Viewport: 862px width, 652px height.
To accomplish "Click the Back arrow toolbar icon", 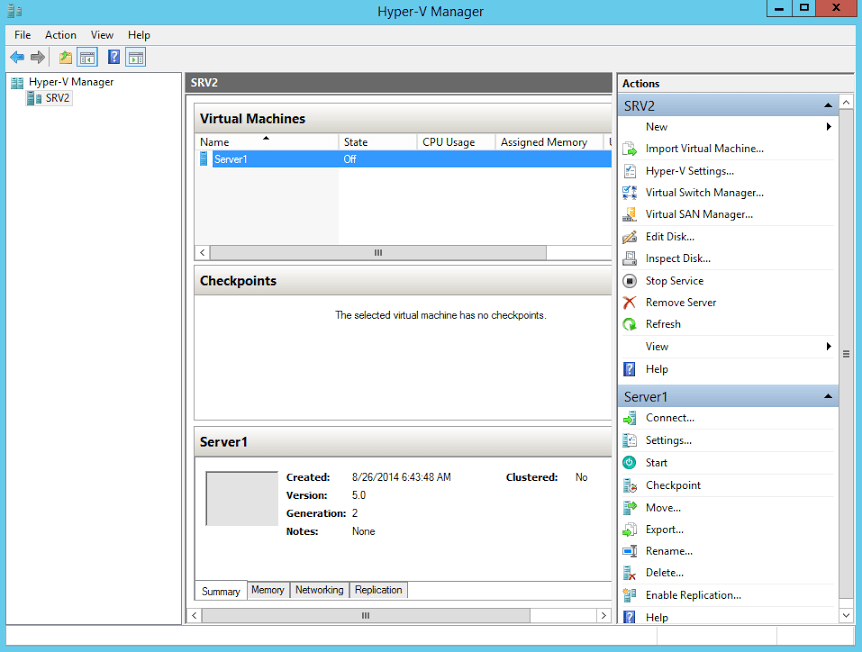I will click(17, 57).
